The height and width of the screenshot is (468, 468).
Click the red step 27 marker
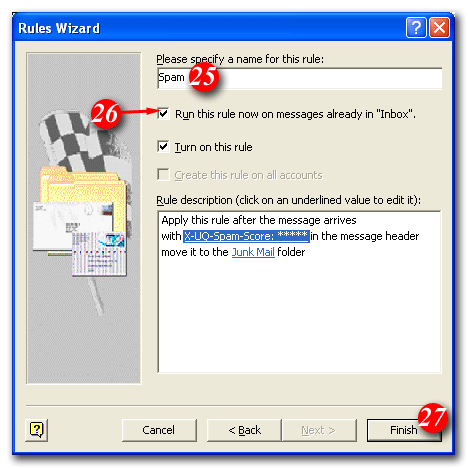[x=433, y=417]
